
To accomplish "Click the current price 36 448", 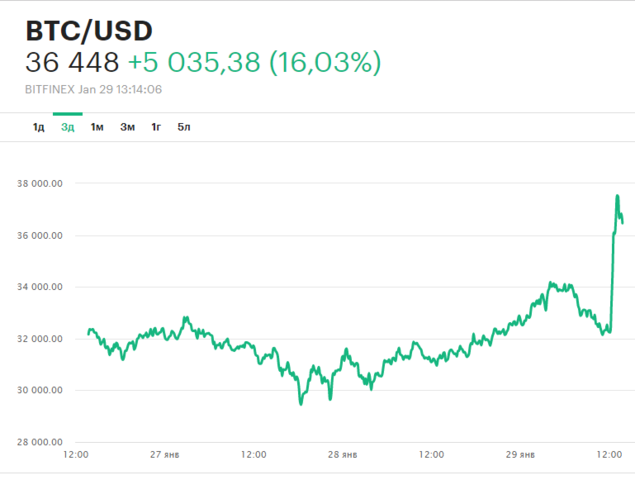I will click(71, 63).
